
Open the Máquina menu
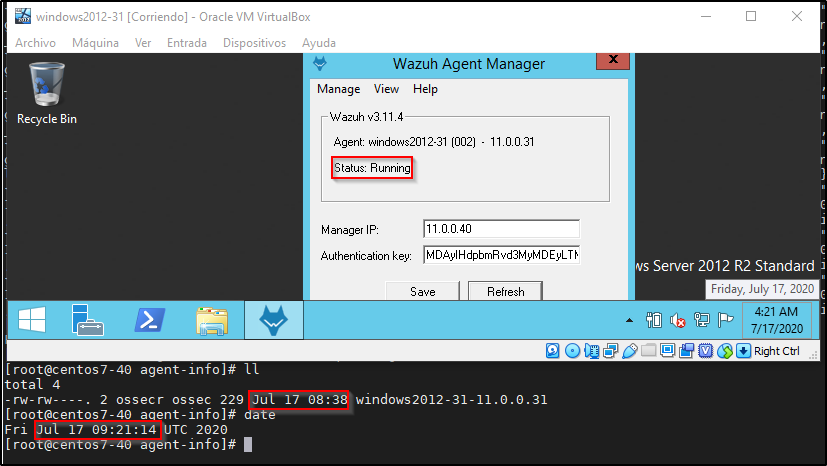95,43
